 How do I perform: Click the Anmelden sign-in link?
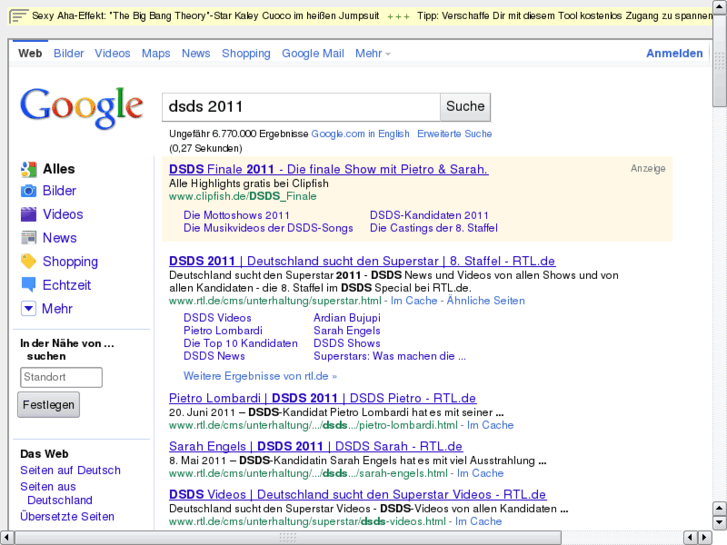point(675,53)
